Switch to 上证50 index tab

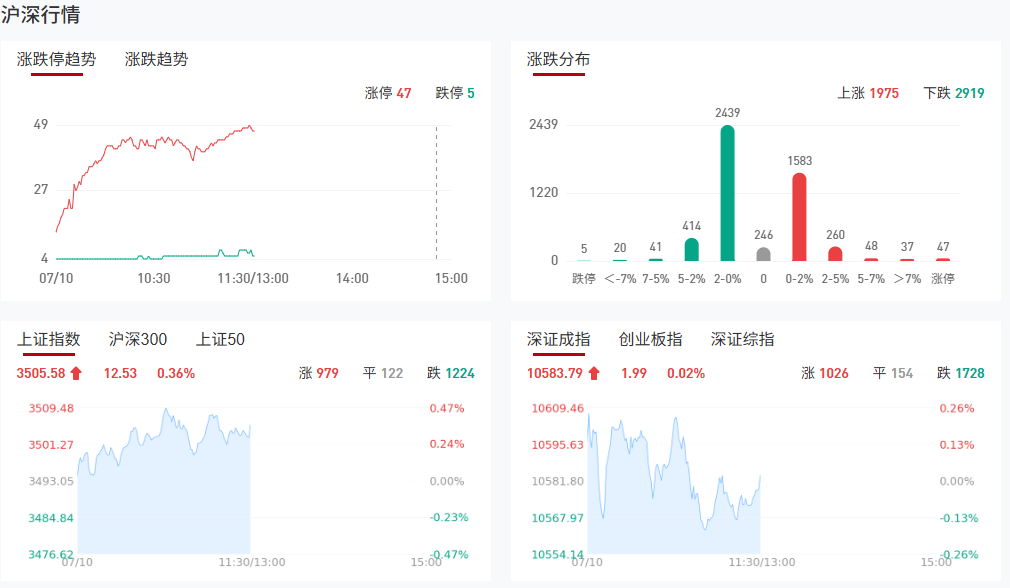tap(220, 340)
